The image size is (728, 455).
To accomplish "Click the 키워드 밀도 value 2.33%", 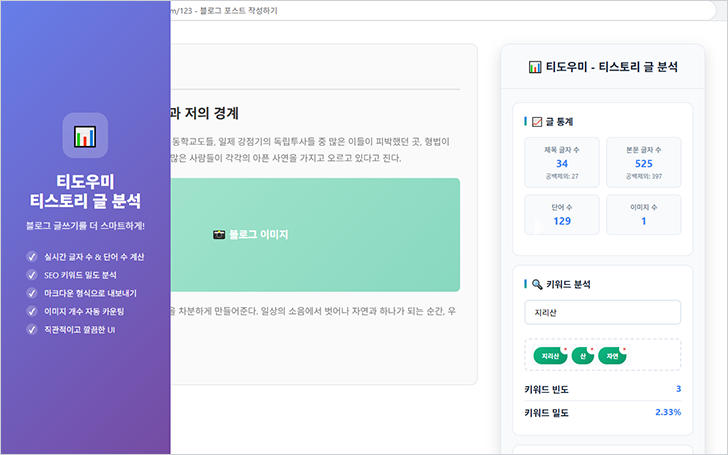I will coord(668,412).
